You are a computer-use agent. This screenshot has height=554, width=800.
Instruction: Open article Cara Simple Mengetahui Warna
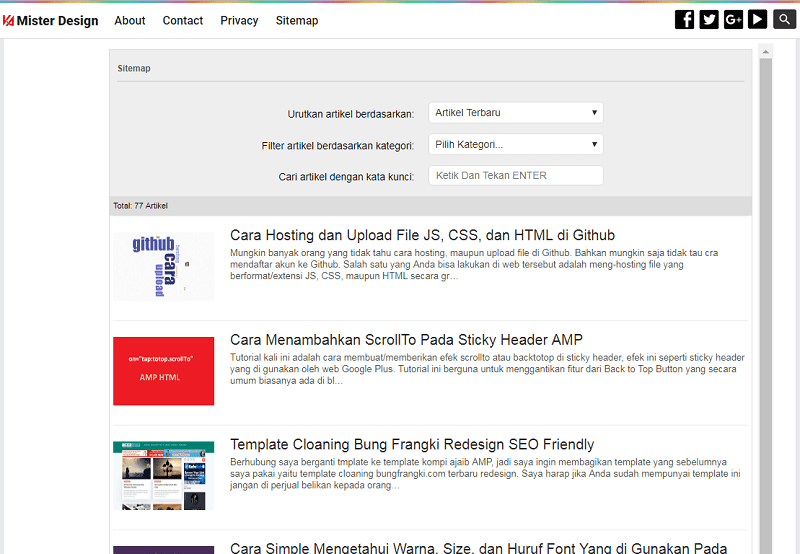point(479,548)
